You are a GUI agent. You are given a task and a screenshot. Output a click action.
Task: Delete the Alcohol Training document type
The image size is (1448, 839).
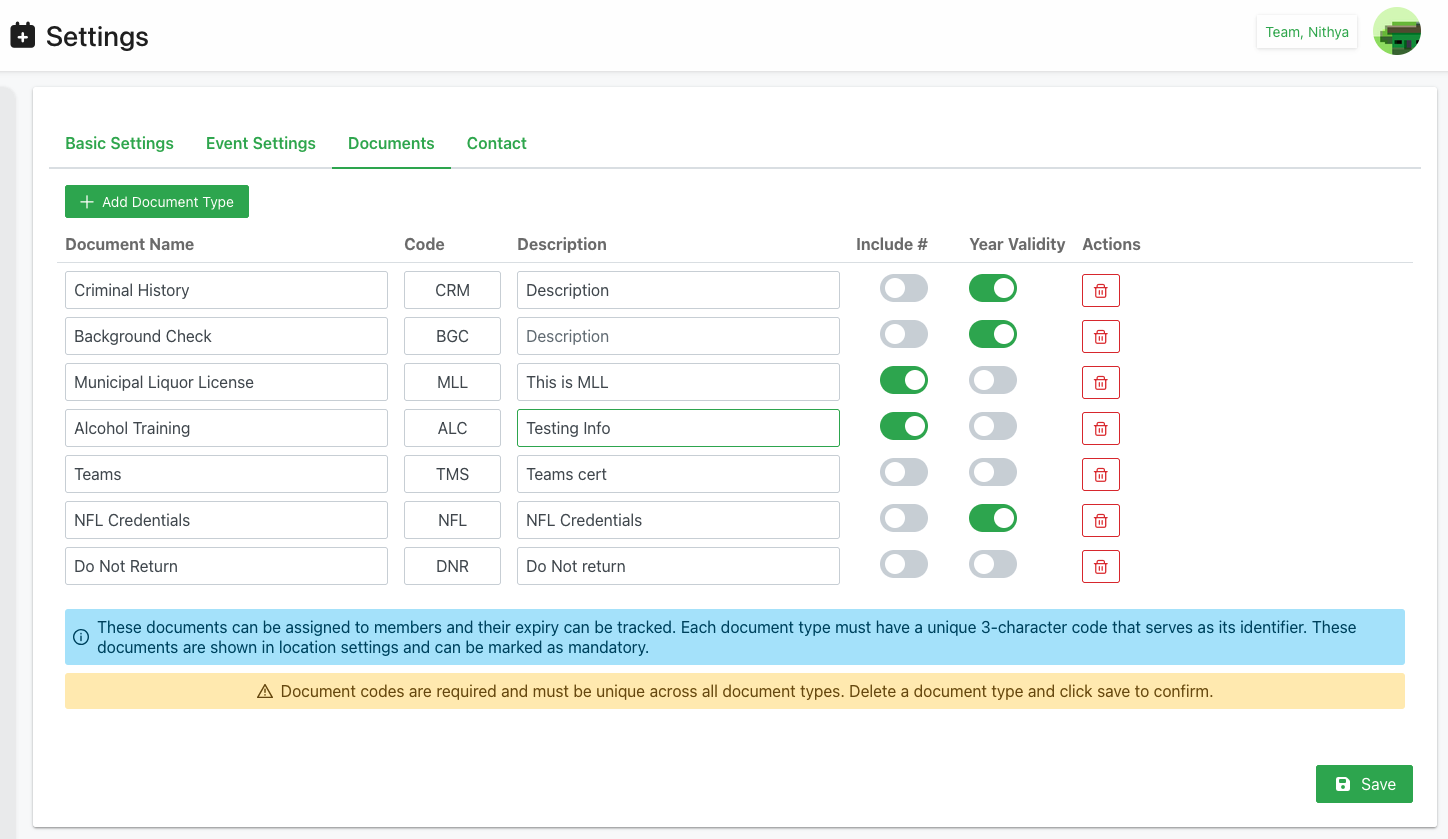coord(1100,428)
